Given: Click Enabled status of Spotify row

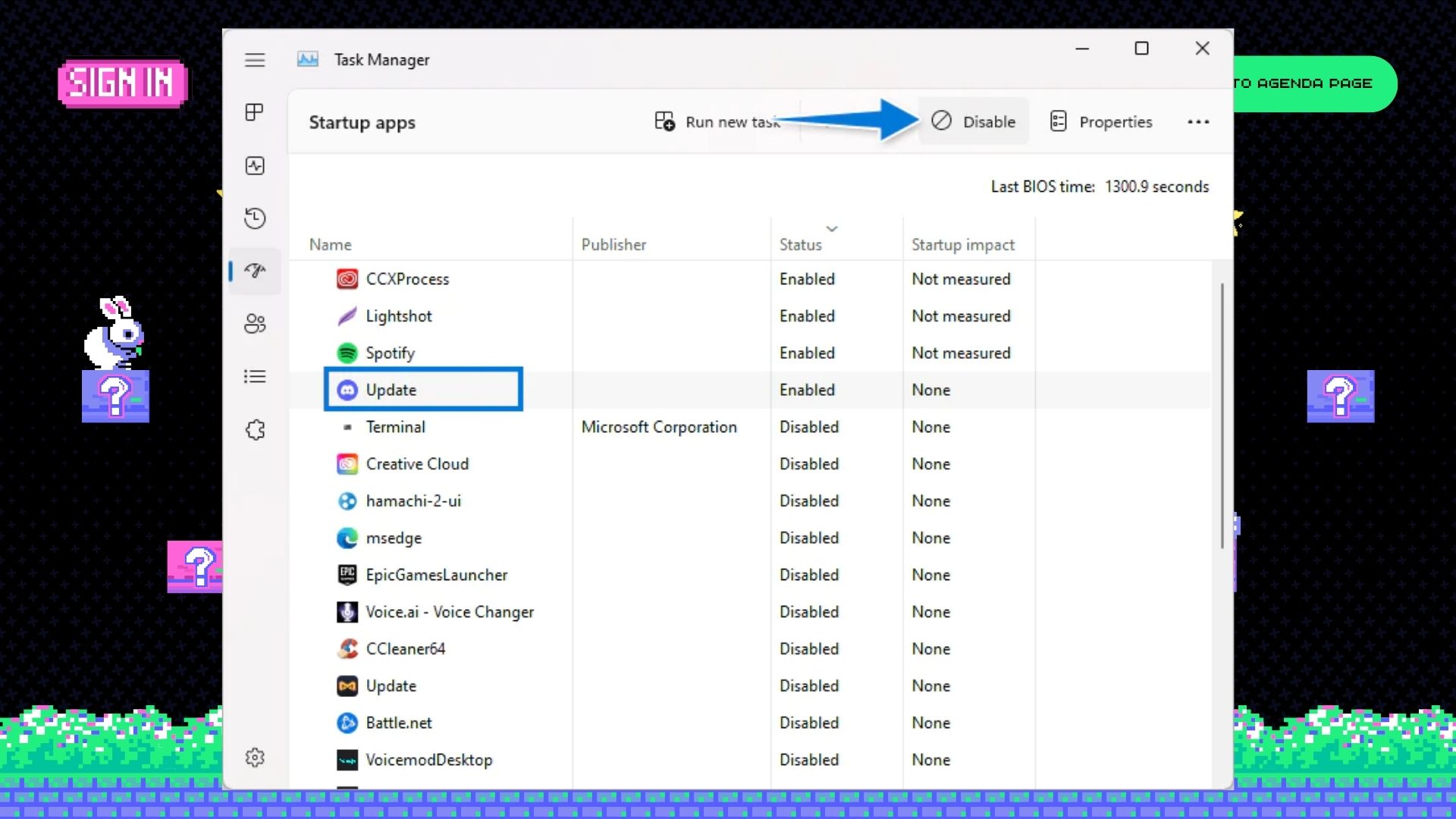Looking at the screenshot, I should (x=807, y=353).
